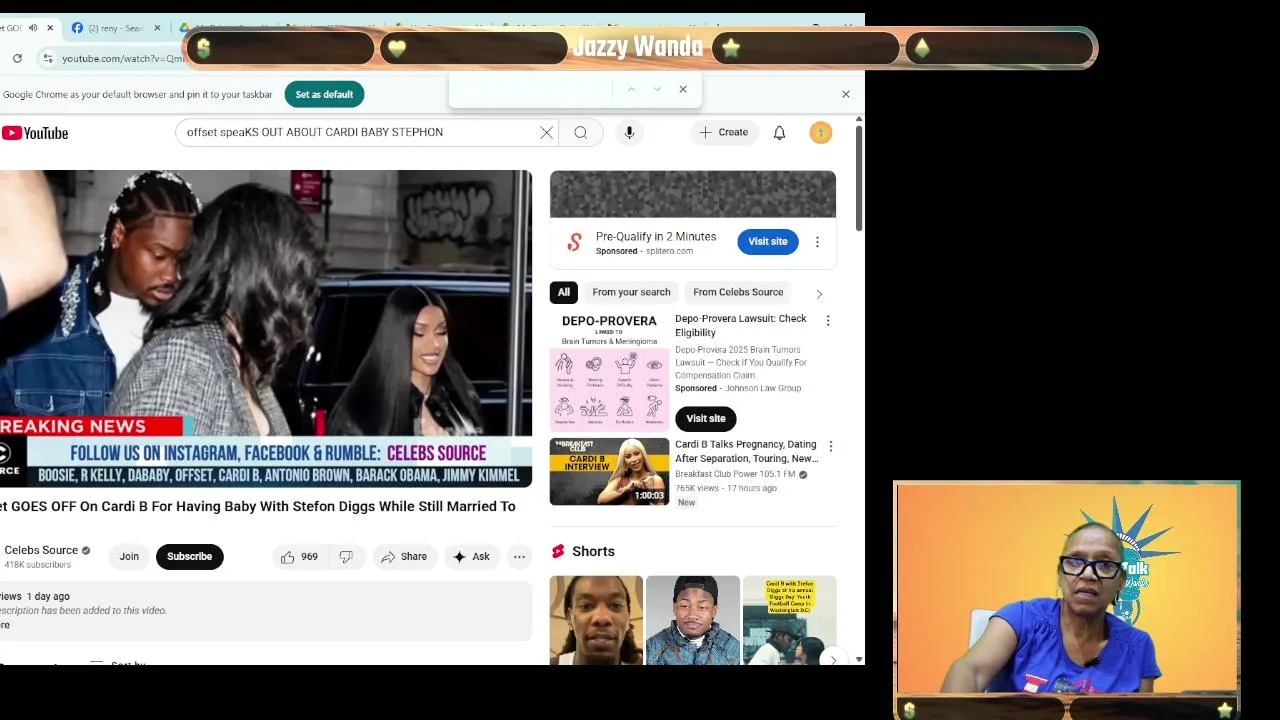Click scrollbar down arrow at page bottom
The image size is (1280, 720).
859,659
